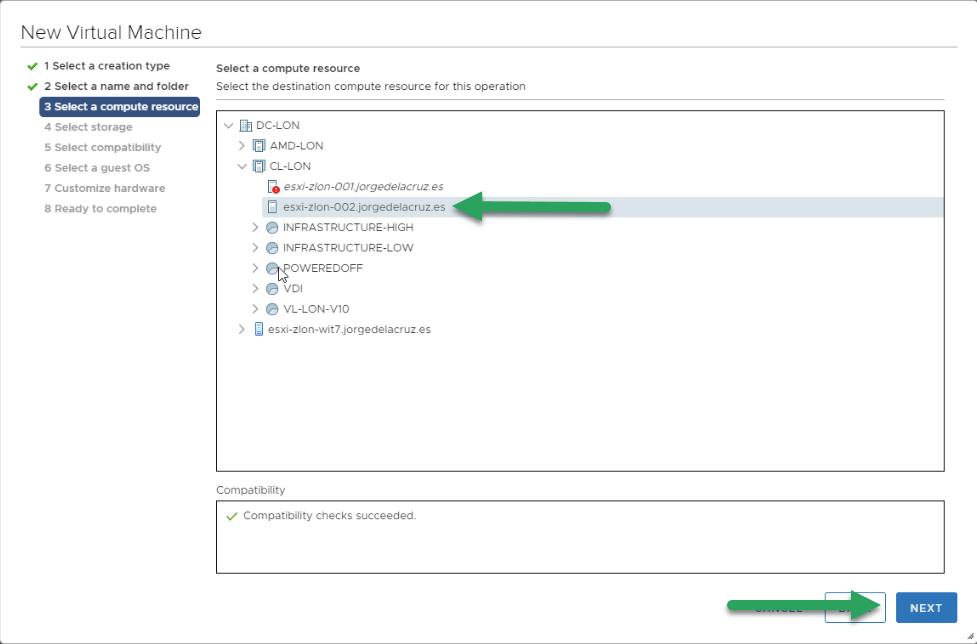
Task: Go to step 2 Select a name and folder
Action: [x=116, y=87]
